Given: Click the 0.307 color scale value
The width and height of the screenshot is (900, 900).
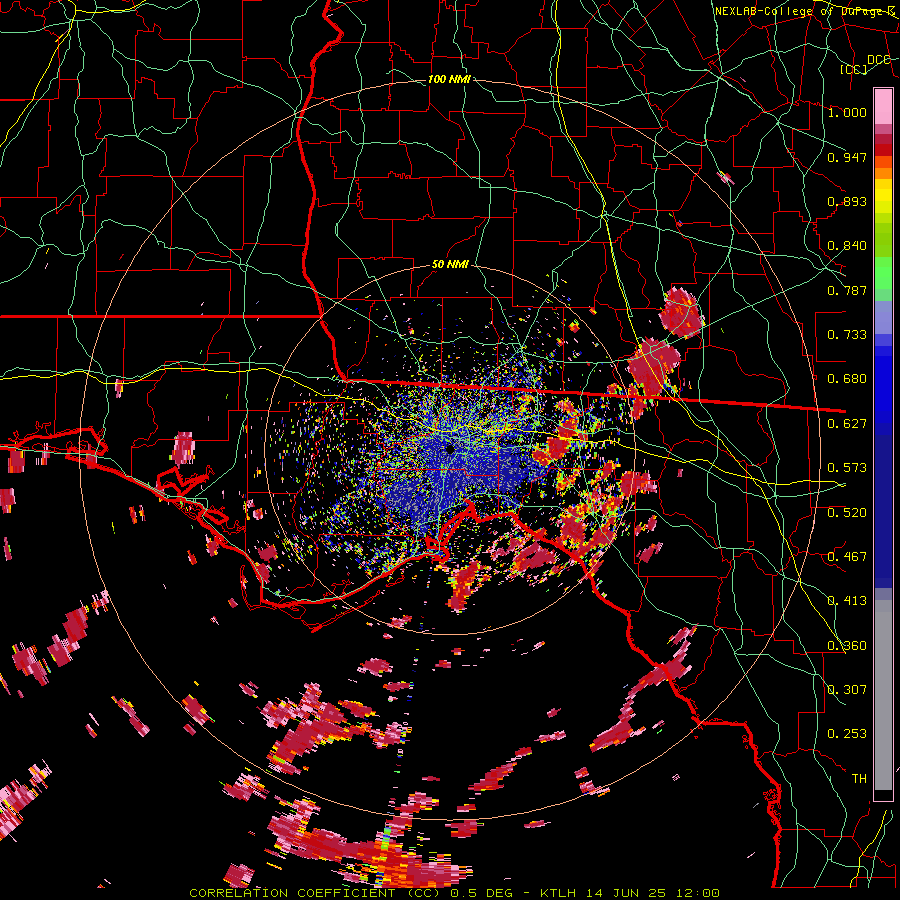Looking at the screenshot, I should point(847,690).
